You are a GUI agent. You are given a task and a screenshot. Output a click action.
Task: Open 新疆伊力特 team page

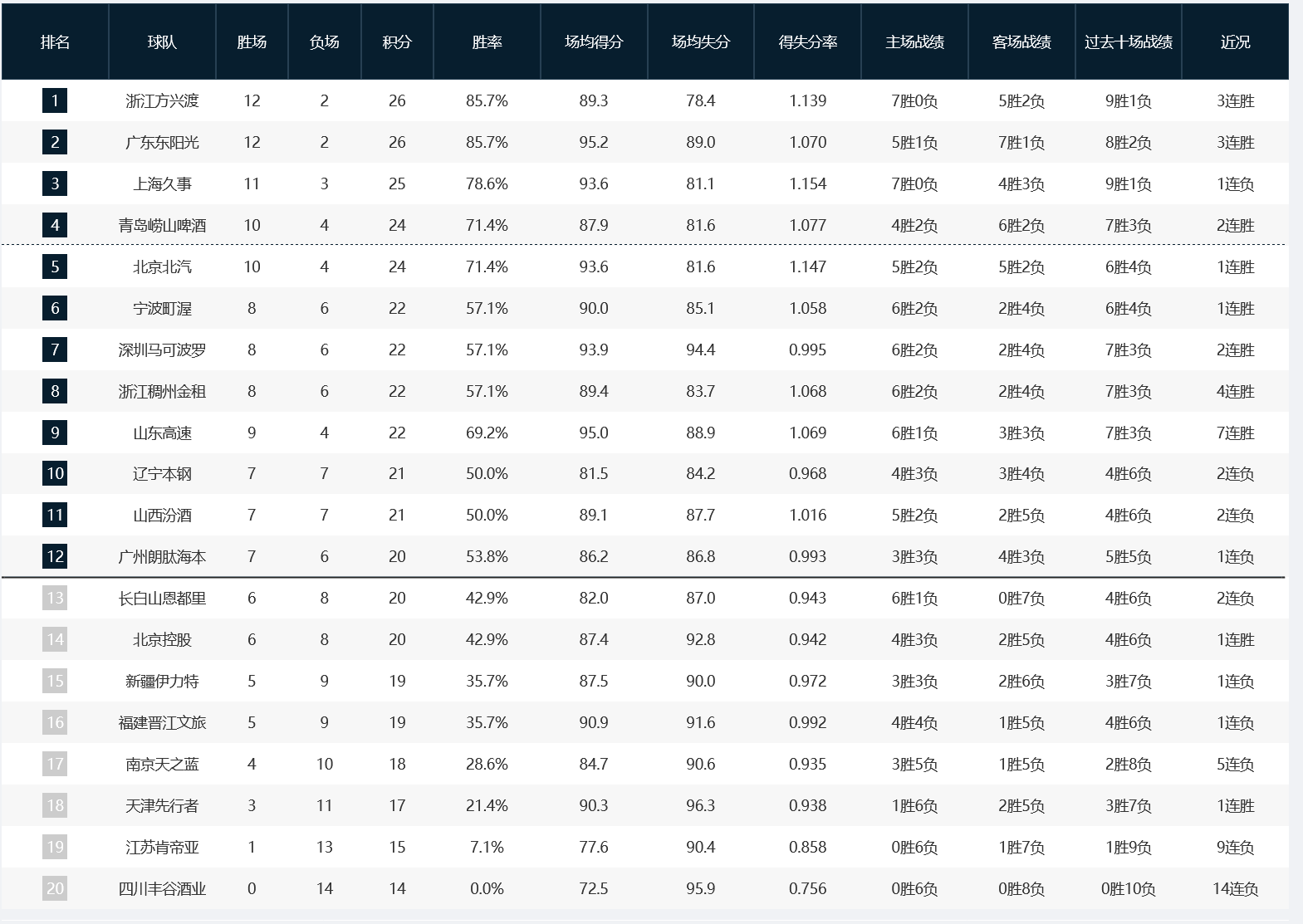tap(162, 682)
